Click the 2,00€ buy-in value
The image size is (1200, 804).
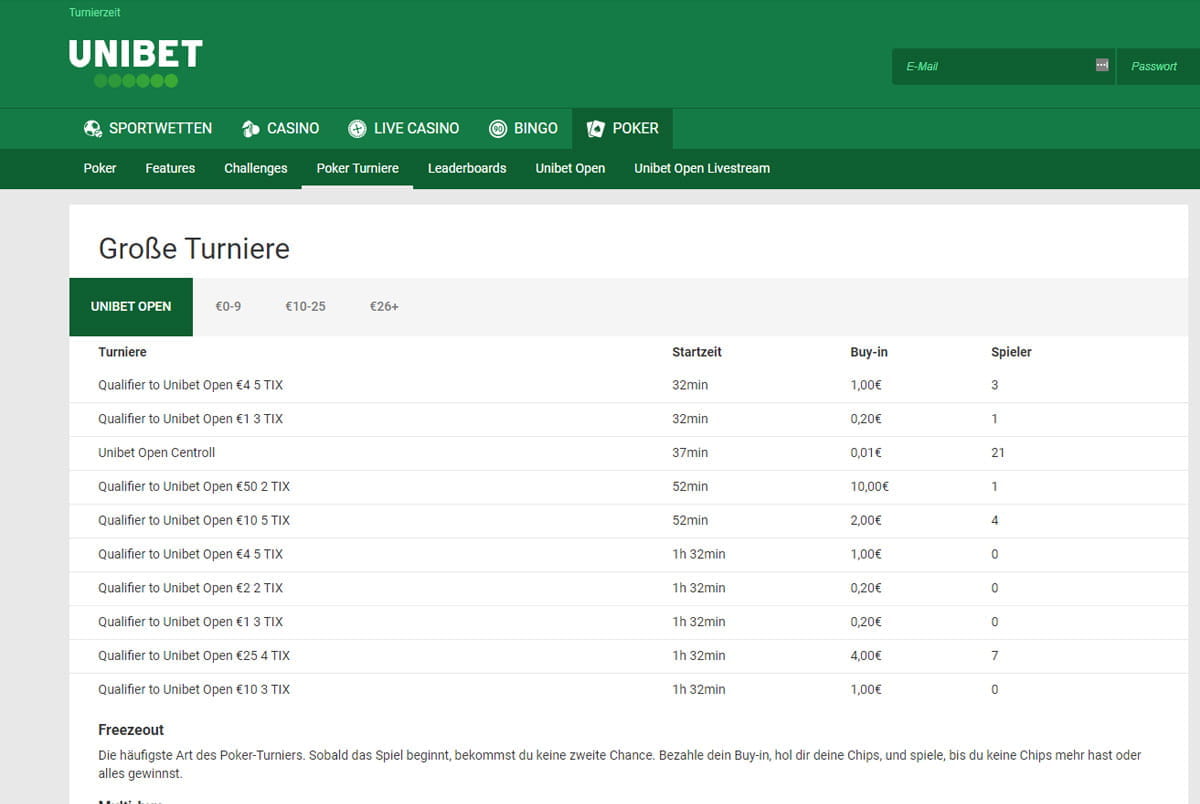[x=866, y=521]
